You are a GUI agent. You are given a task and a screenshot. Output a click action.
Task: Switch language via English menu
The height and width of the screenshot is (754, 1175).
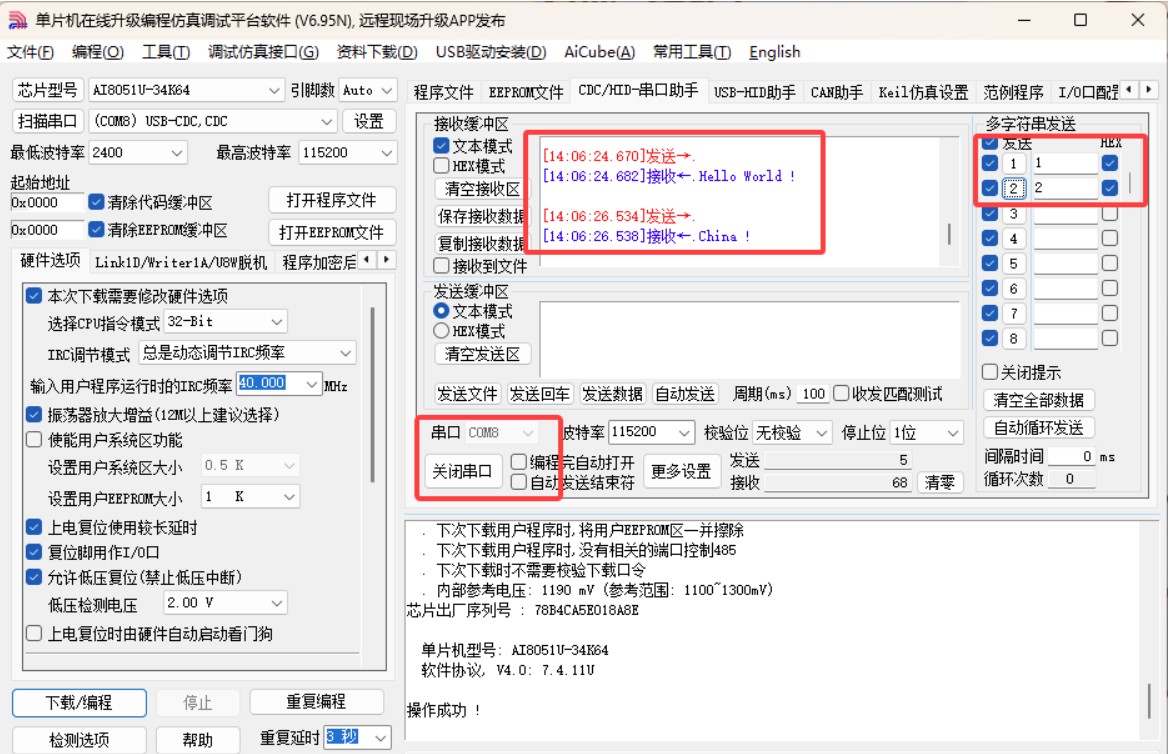point(775,52)
